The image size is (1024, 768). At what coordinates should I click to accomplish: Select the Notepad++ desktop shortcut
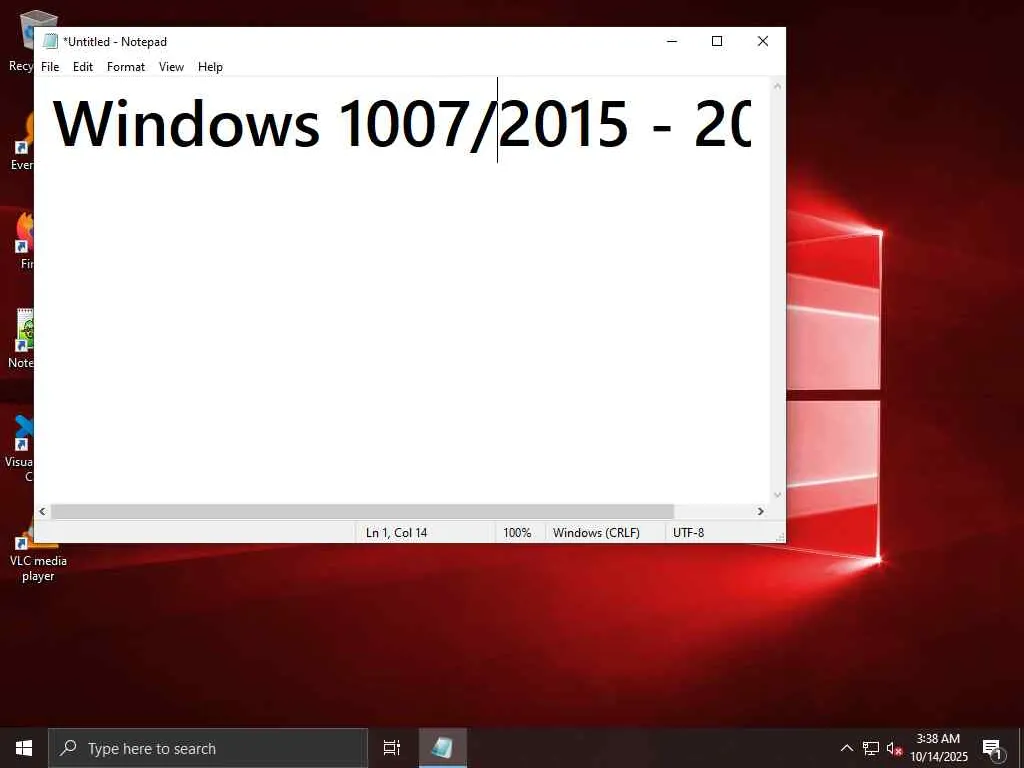[x=22, y=338]
